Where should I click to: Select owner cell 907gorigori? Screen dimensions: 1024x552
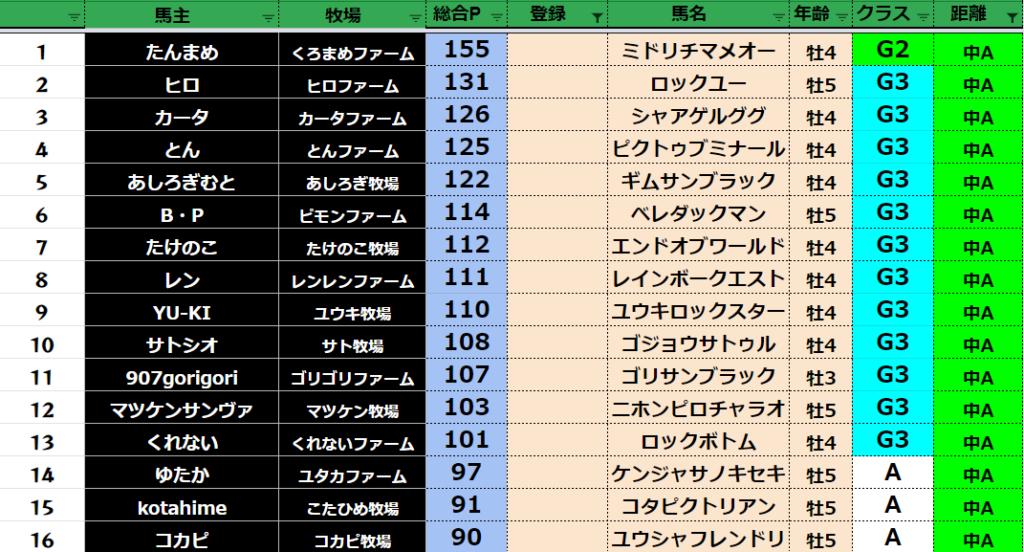[x=180, y=377]
